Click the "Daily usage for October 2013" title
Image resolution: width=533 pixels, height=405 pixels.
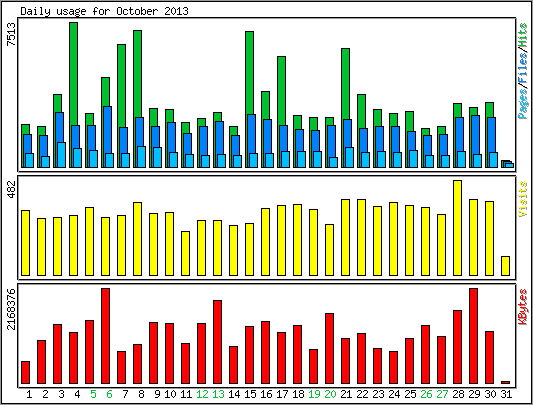[104, 11]
